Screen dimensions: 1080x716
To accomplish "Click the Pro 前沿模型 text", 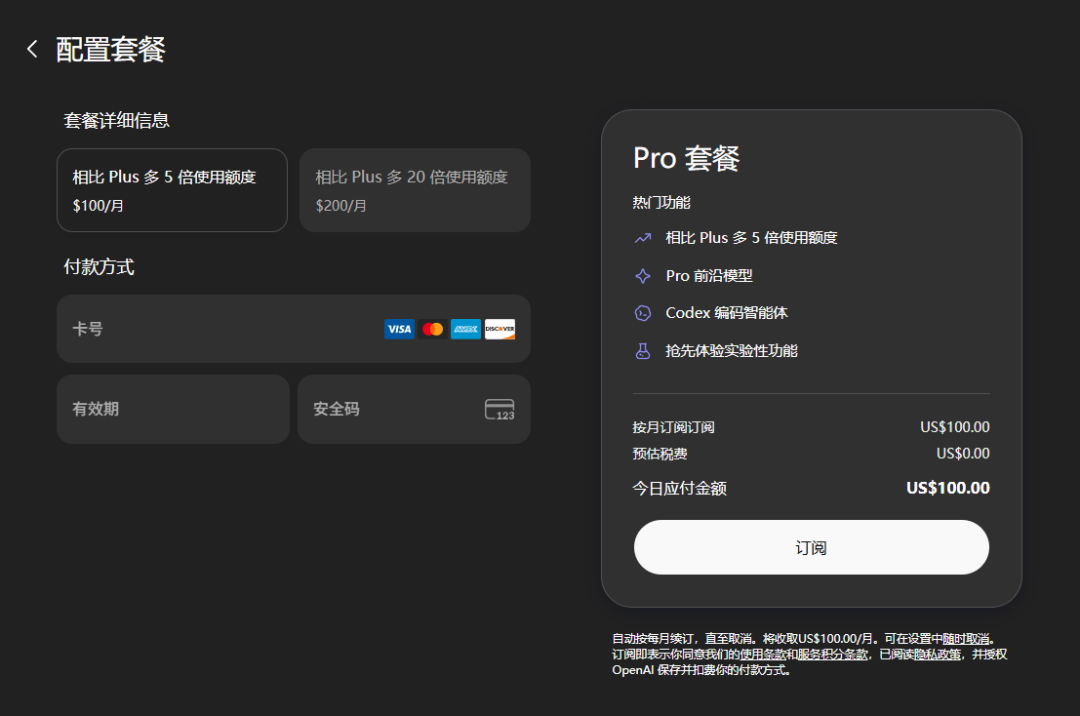I will pyautogui.click(x=709, y=276).
